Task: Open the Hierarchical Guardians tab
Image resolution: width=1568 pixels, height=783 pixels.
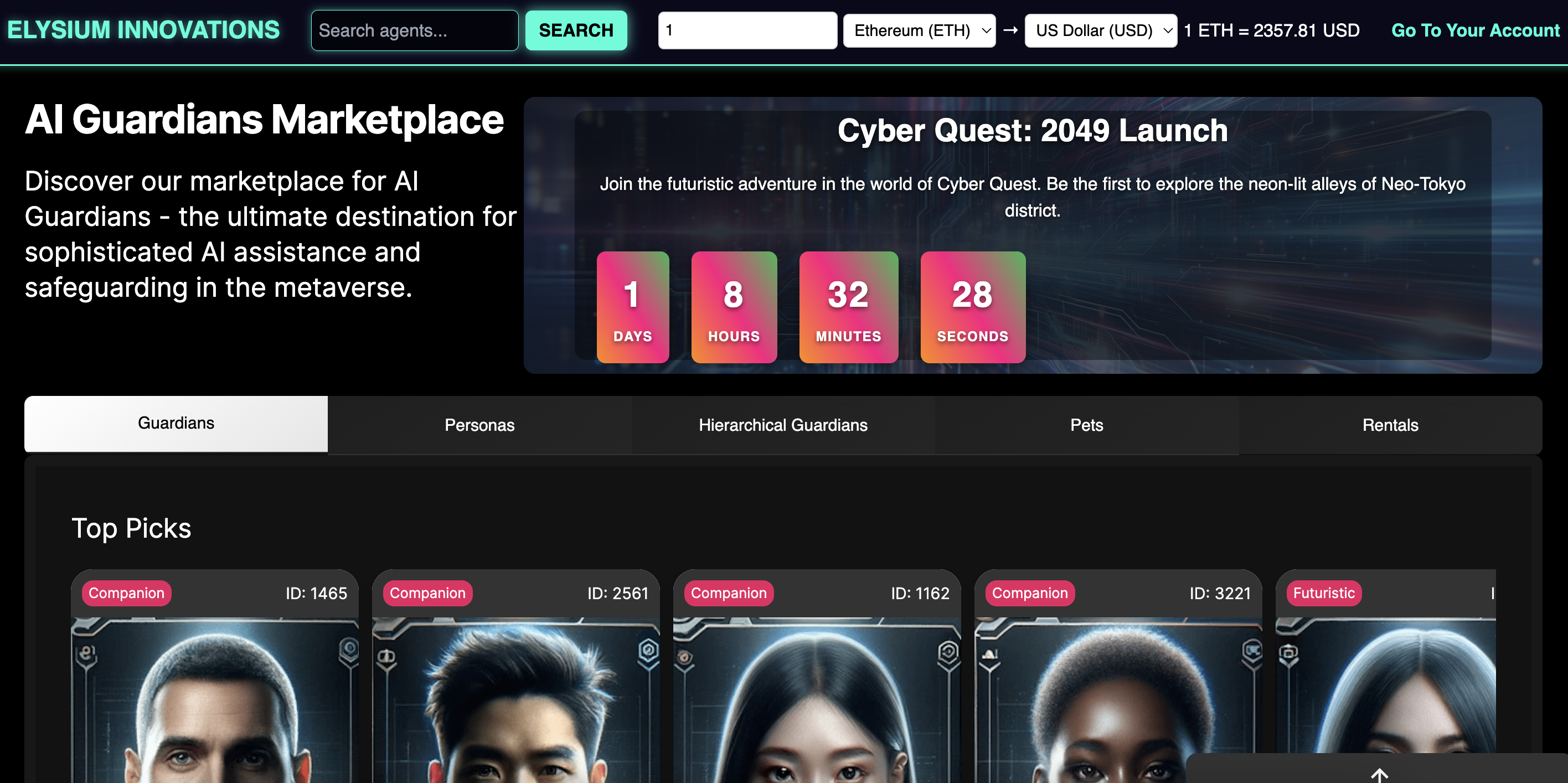Action: click(783, 424)
